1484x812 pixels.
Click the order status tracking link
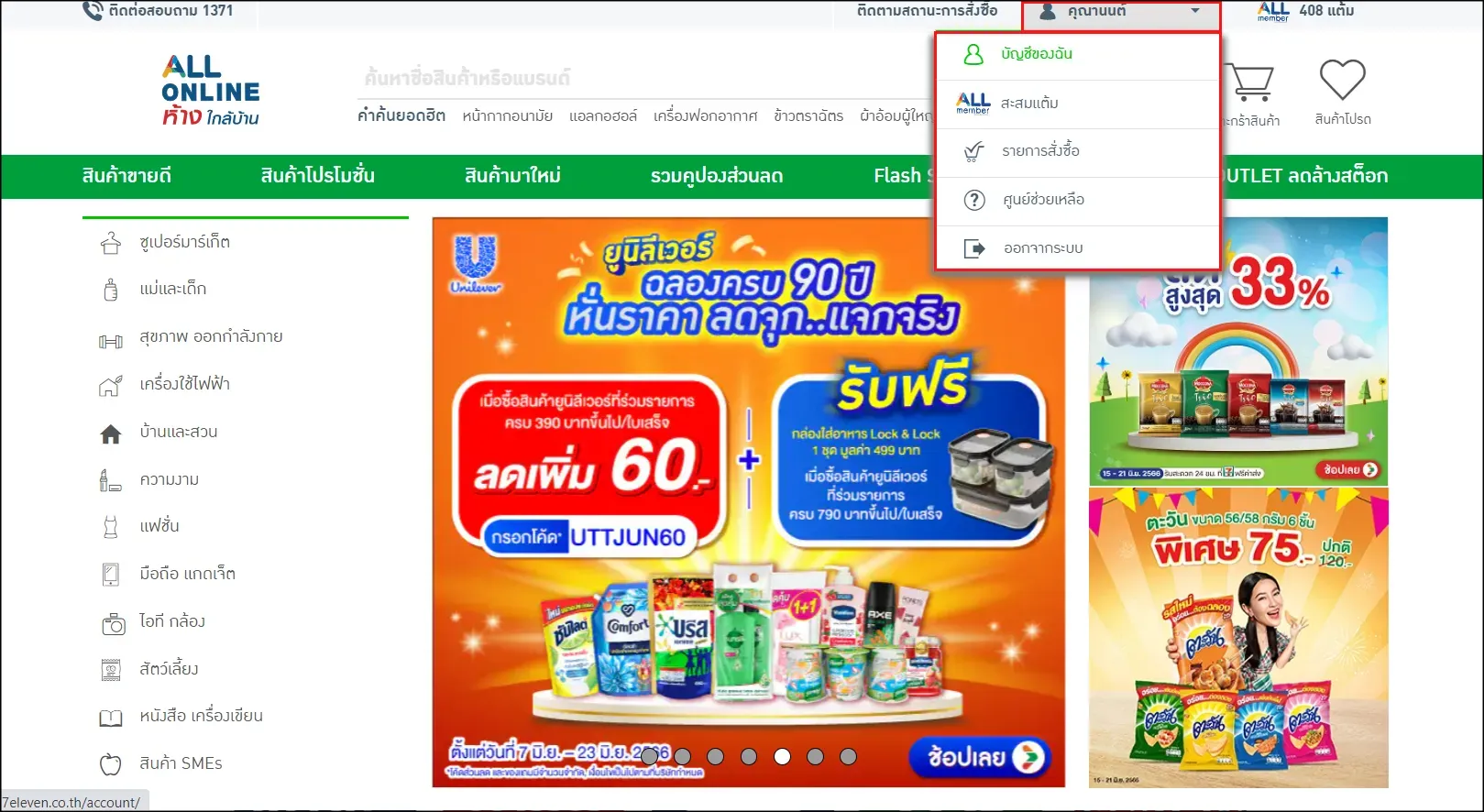coord(927,11)
